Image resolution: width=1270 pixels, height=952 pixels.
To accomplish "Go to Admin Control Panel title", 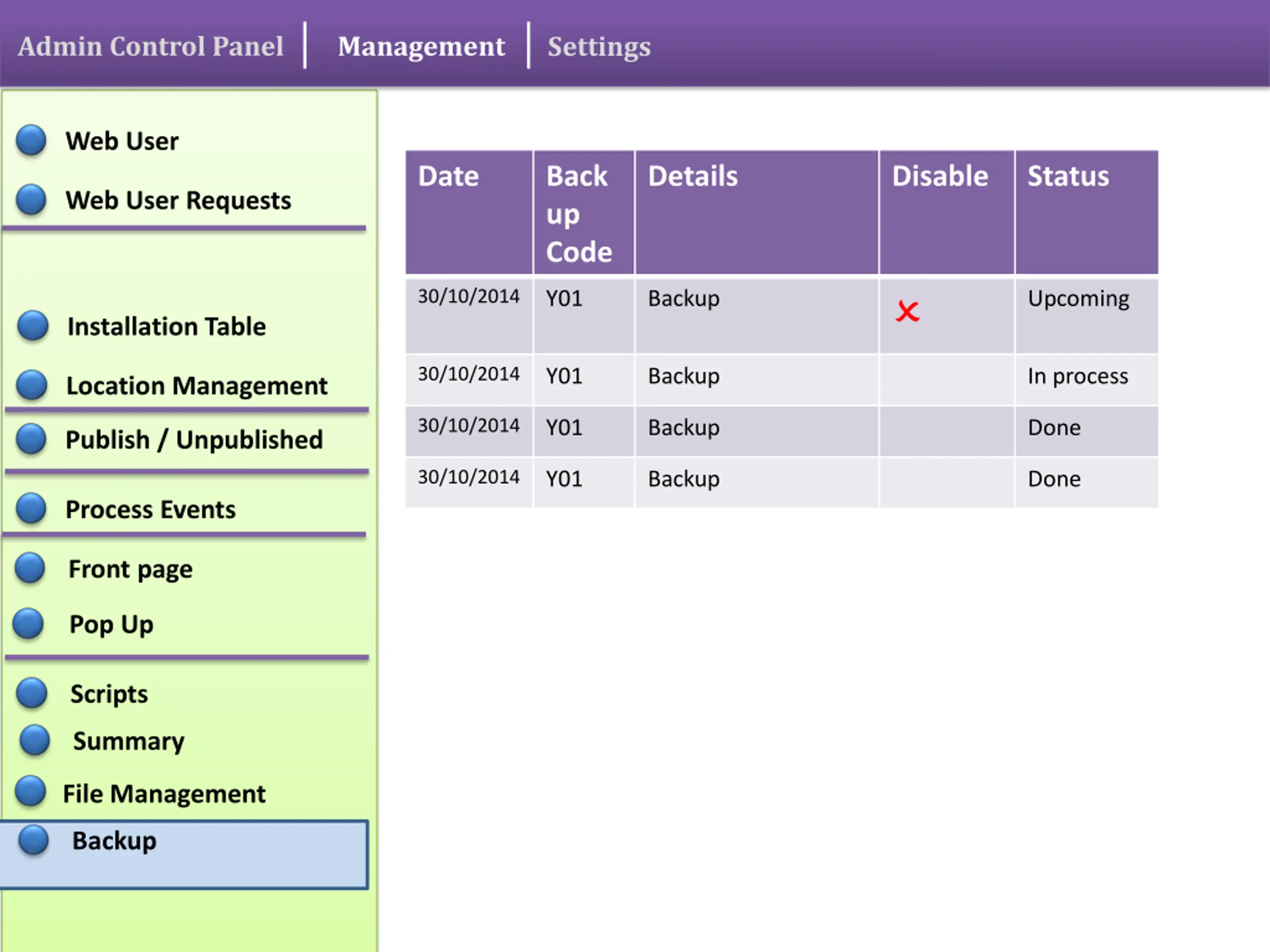I will [150, 47].
